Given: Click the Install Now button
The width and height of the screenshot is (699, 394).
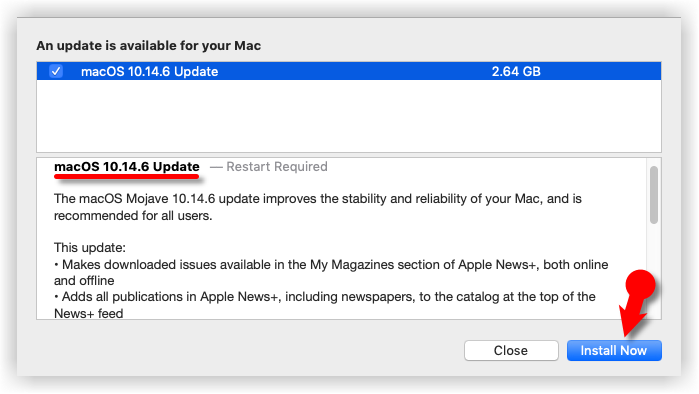Looking at the screenshot, I should (x=614, y=350).
